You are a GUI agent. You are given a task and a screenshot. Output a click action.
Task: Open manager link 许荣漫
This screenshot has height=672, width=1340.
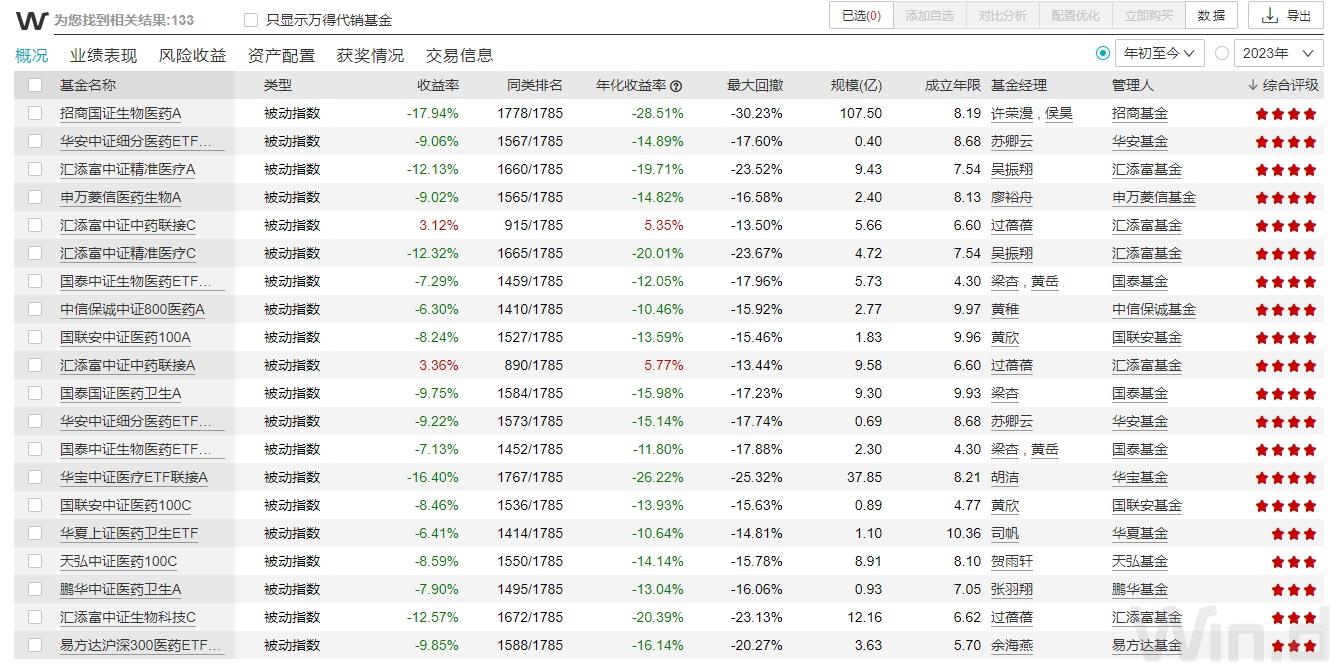(1012, 114)
